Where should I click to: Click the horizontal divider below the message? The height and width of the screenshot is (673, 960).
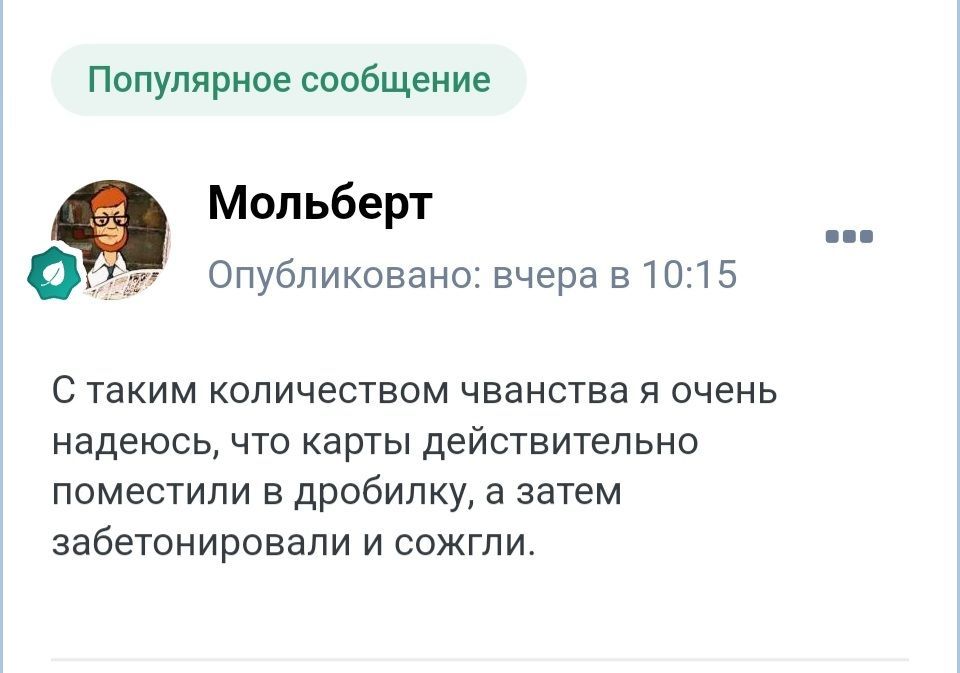pyautogui.click(x=480, y=659)
